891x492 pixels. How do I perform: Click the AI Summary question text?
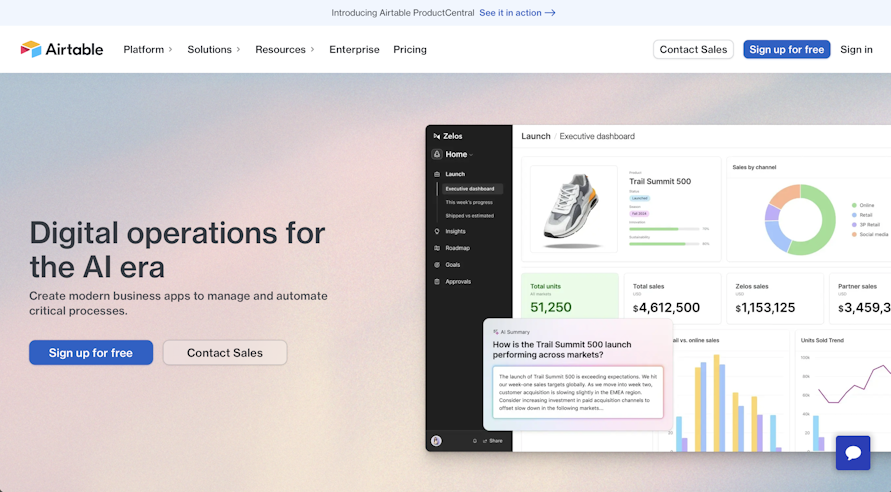[x=562, y=349]
